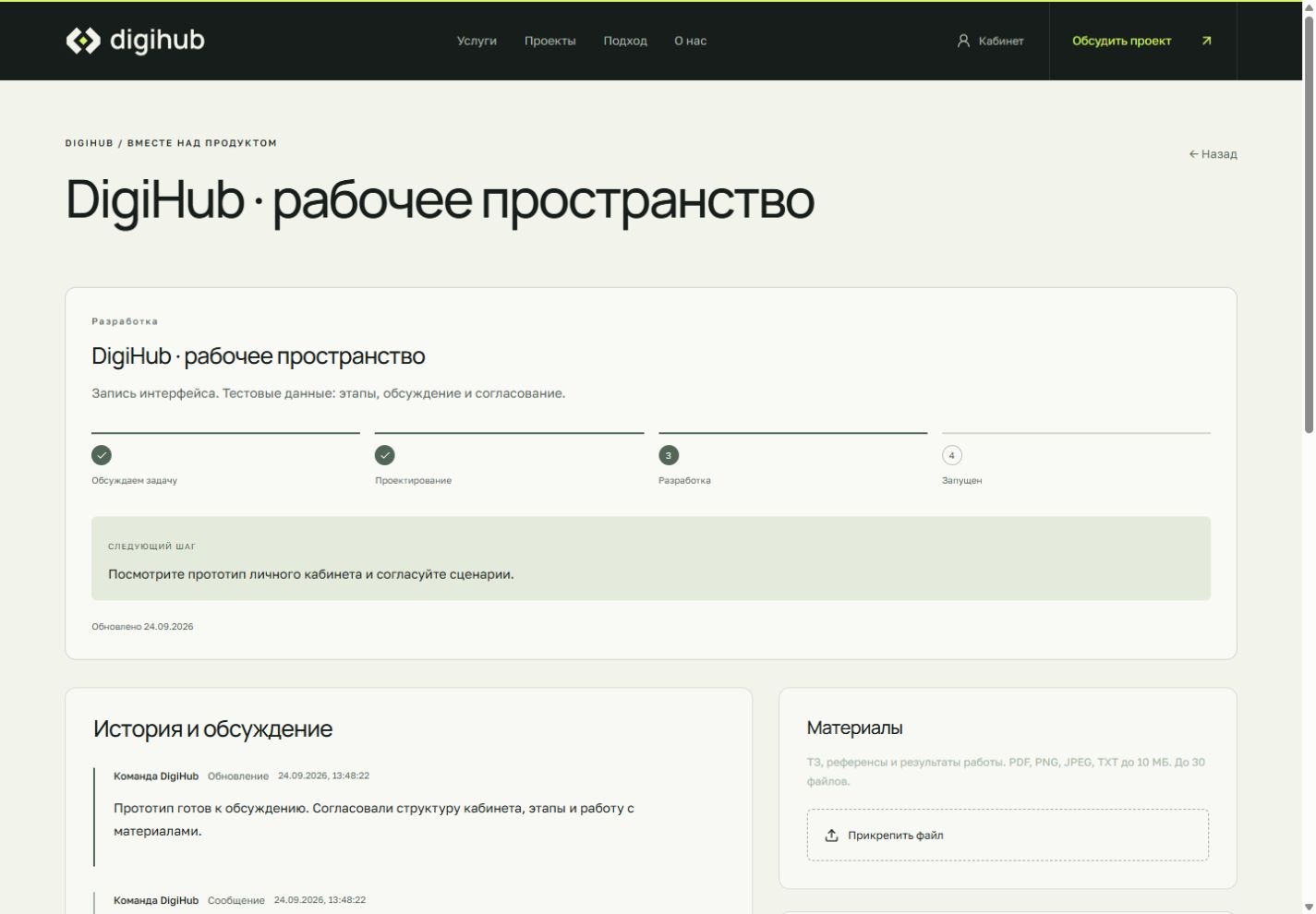Viewport: 1316px width, 914px height.
Task: Click the digihub diamond logo icon
Action: click(83, 41)
